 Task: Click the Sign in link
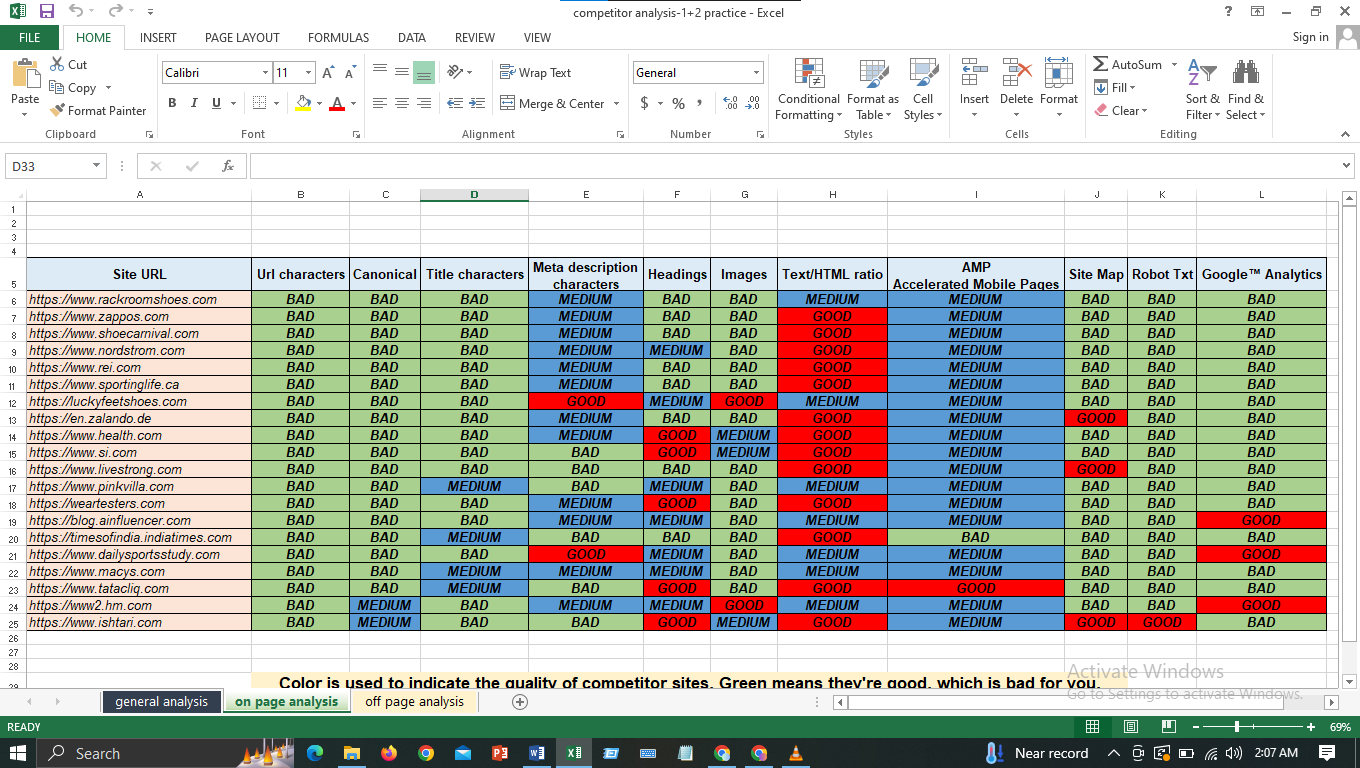(1310, 37)
